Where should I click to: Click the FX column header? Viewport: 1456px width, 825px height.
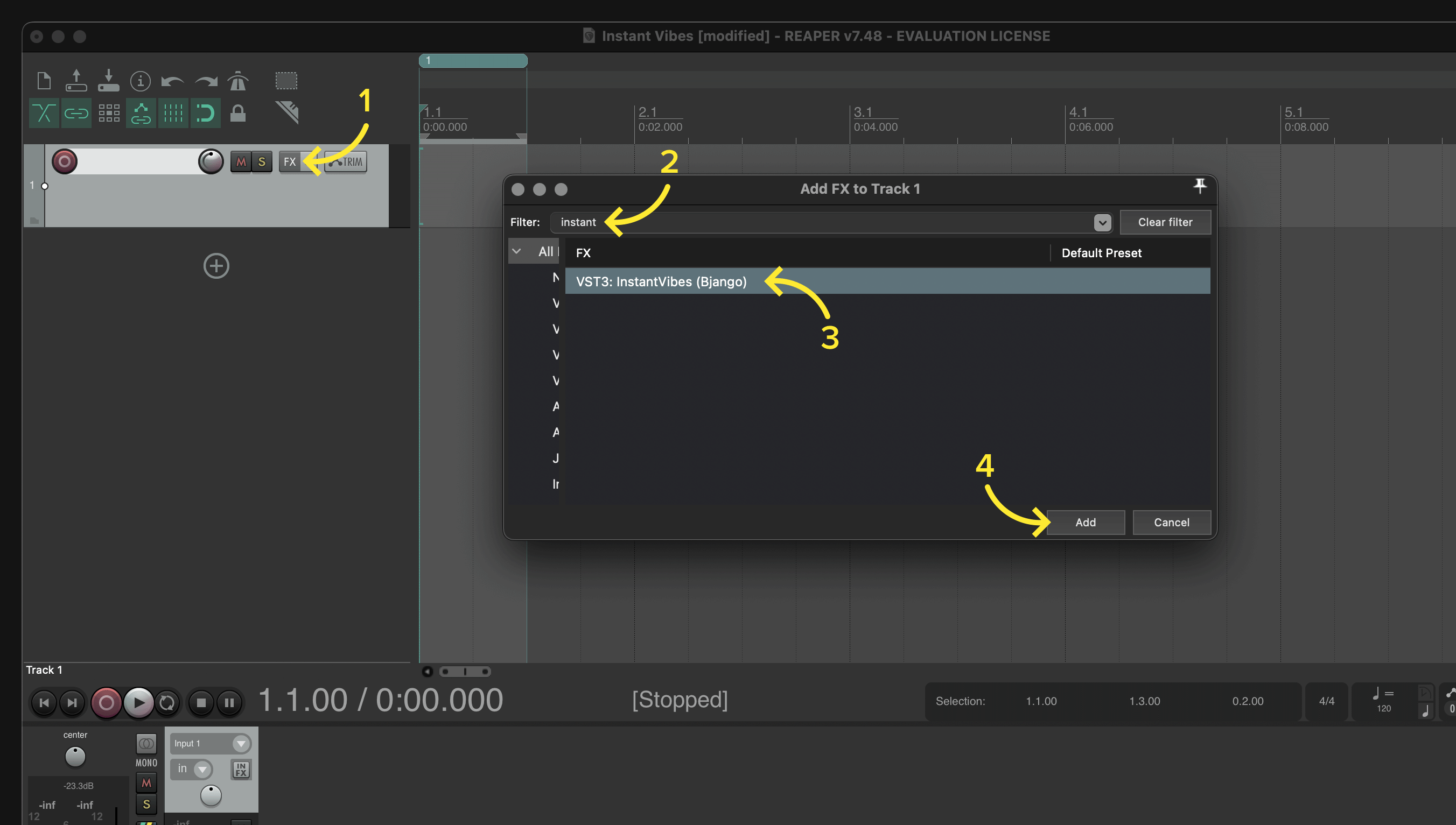coord(808,253)
